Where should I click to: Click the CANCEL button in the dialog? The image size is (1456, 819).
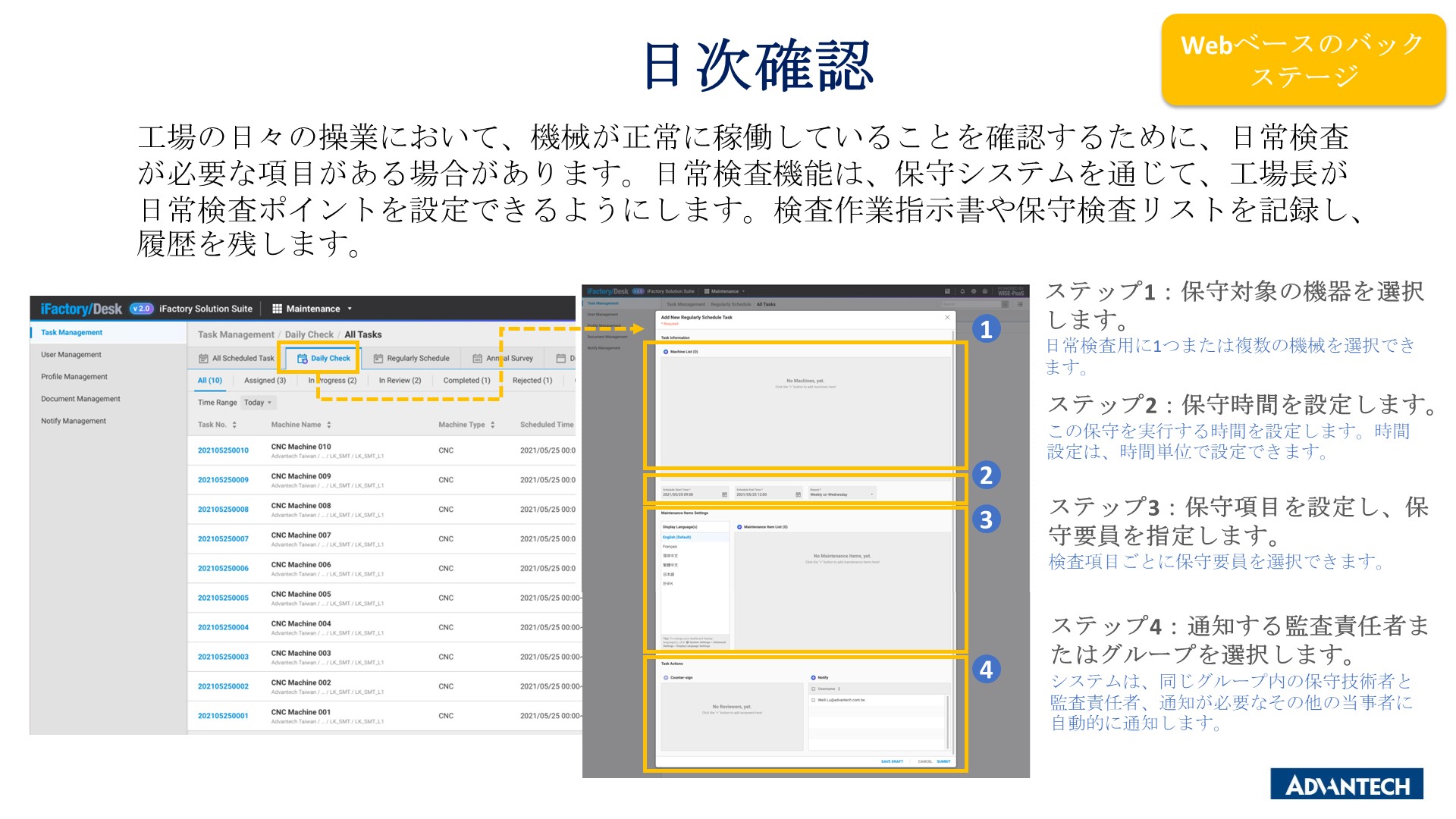pyautogui.click(x=925, y=761)
